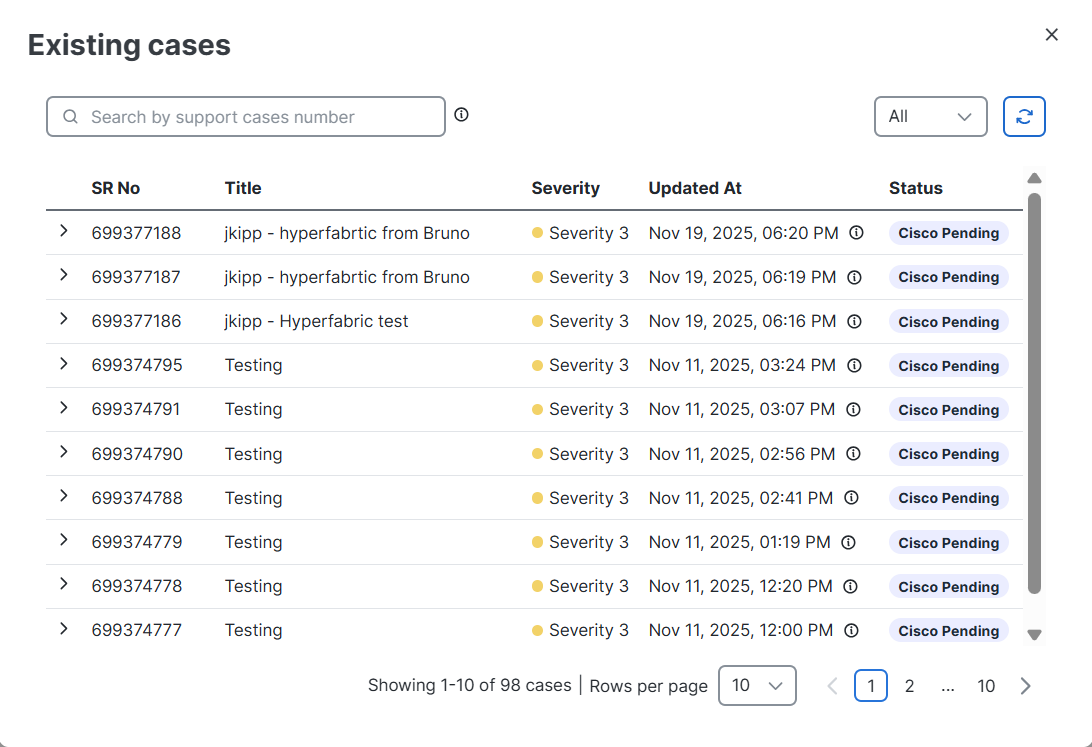Click the refresh cases icon button
Screen dimensions: 1092x747
(1024, 116)
